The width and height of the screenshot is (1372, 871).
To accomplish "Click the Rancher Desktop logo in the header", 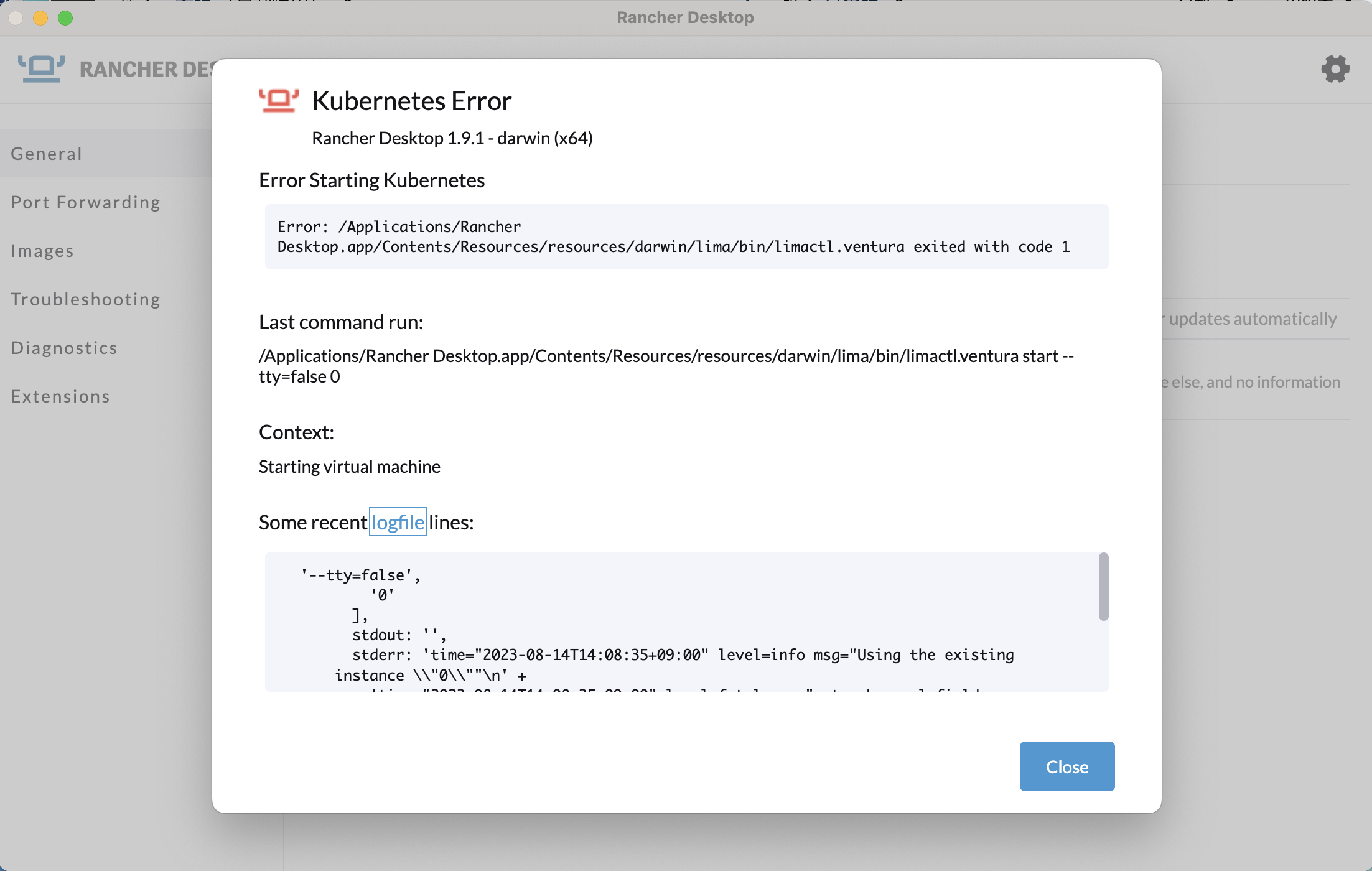I will tap(41, 68).
